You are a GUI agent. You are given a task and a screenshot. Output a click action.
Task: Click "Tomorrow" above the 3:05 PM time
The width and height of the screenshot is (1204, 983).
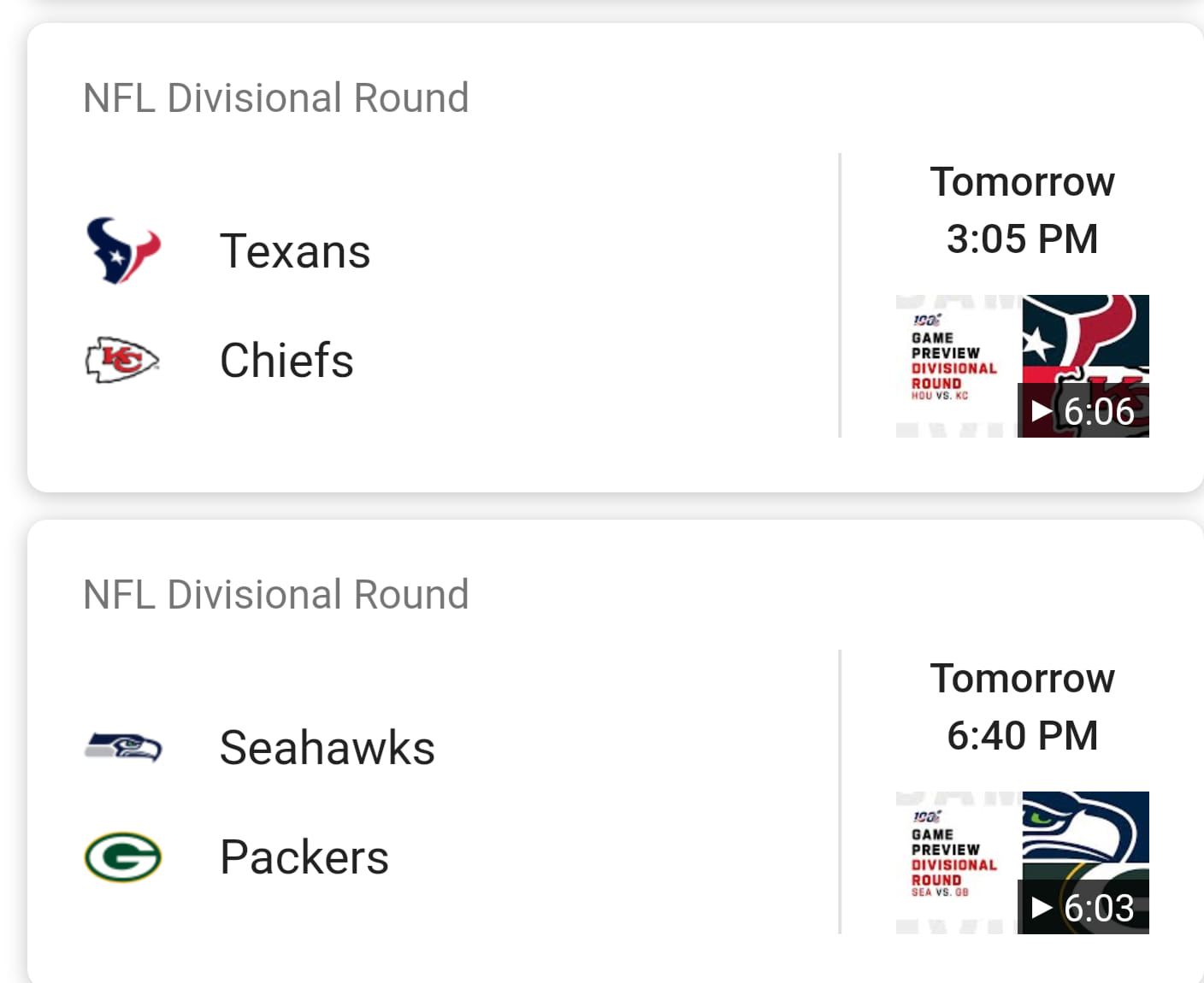[x=1022, y=182]
